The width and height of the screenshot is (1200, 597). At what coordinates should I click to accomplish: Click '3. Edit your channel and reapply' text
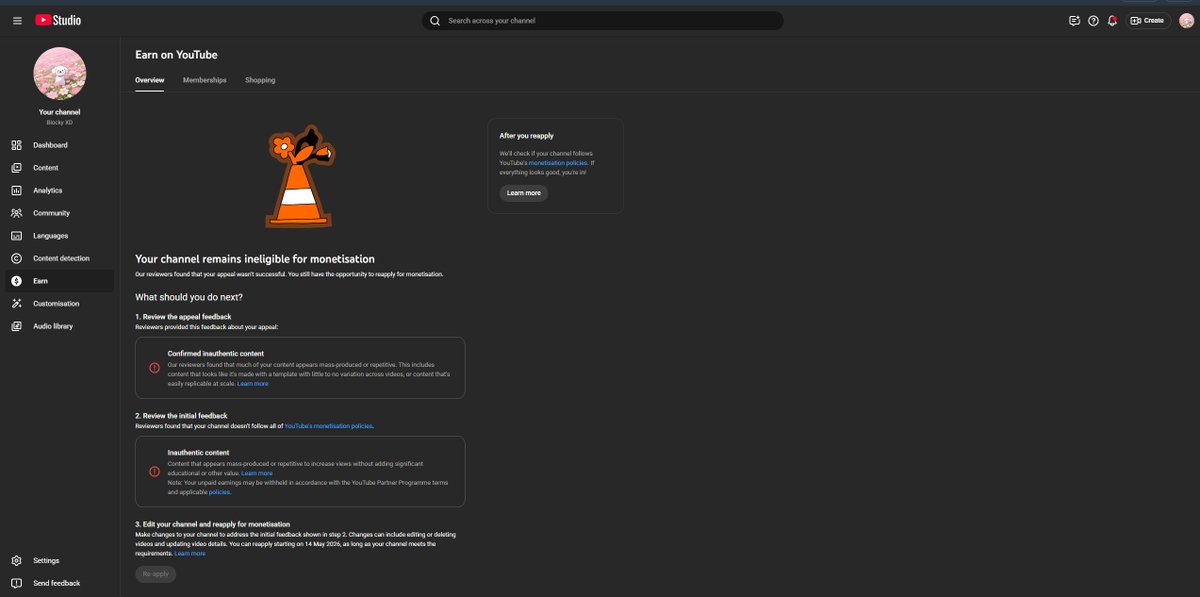(x=212, y=524)
